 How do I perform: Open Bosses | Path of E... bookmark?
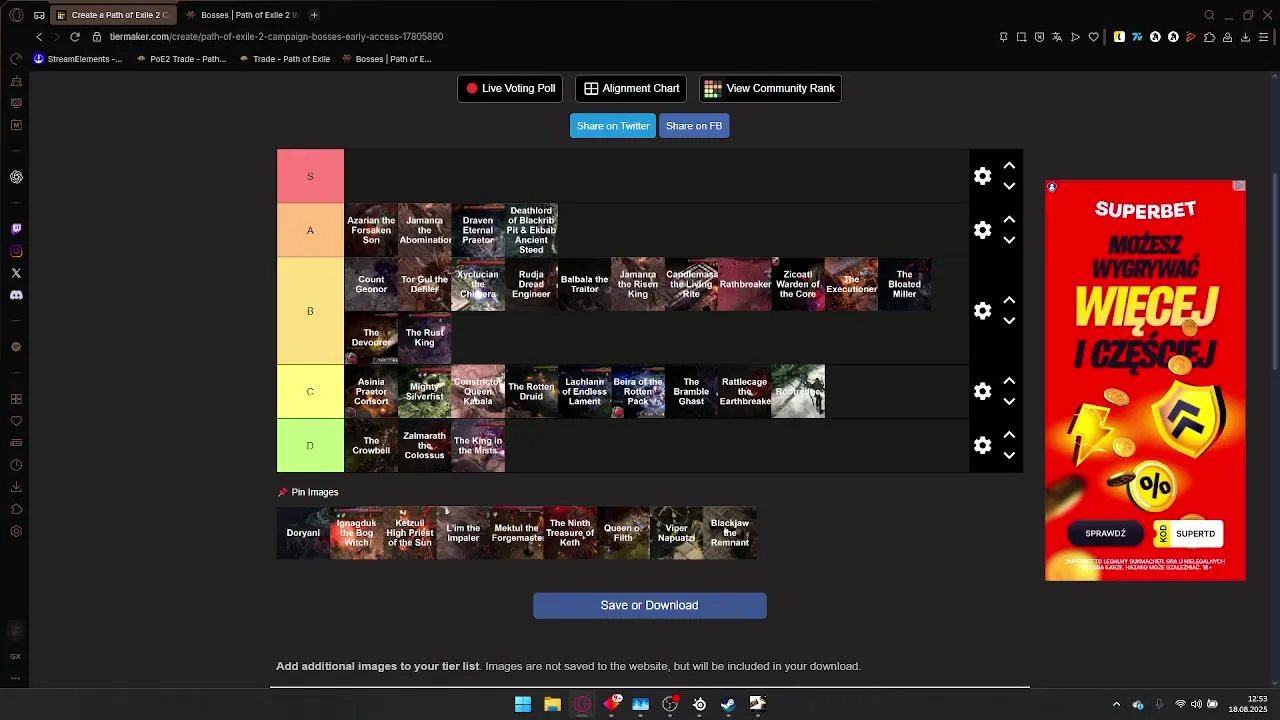pyautogui.click(x=386, y=59)
